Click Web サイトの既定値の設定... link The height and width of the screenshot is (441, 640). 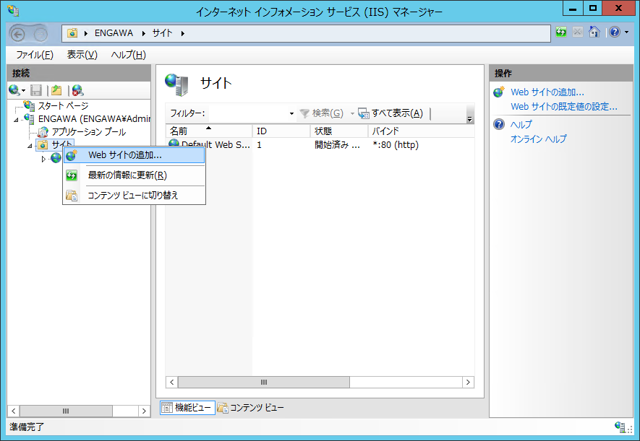click(564, 107)
